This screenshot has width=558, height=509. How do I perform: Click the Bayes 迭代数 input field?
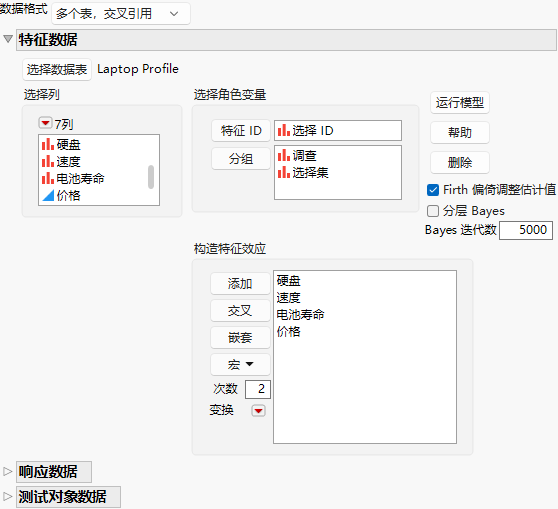[x=526, y=230]
